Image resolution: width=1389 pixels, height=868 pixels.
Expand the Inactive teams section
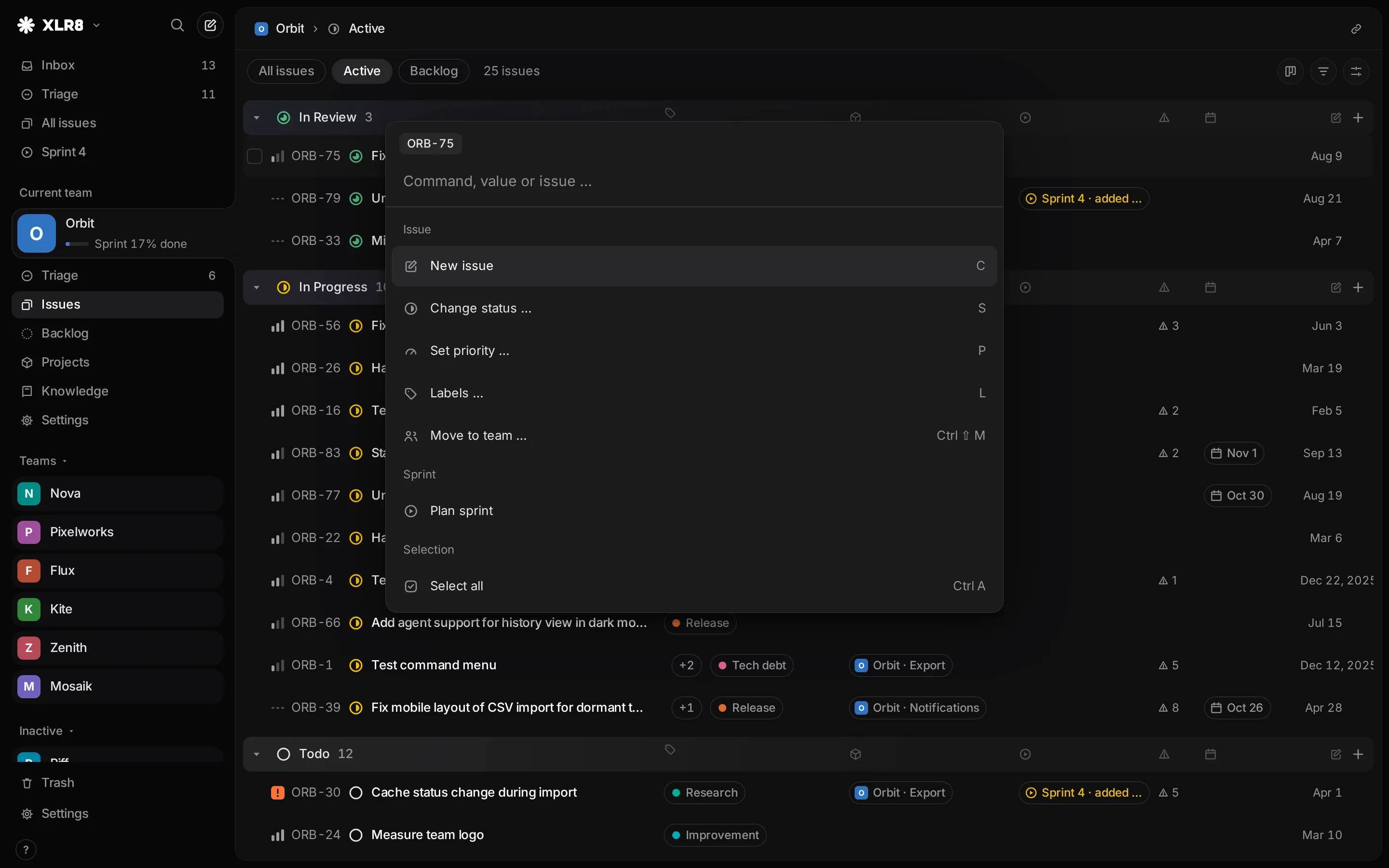pyautogui.click(x=46, y=731)
